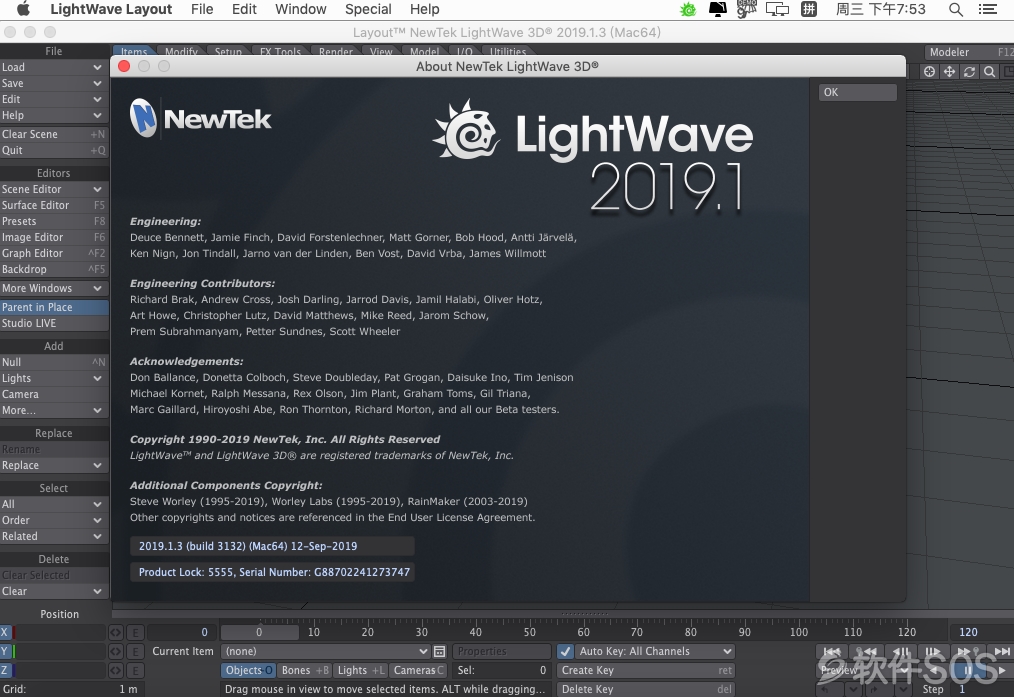Toggle the Auto Key checkbox
Screen dimensions: 1014x697
(x=566, y=651)
